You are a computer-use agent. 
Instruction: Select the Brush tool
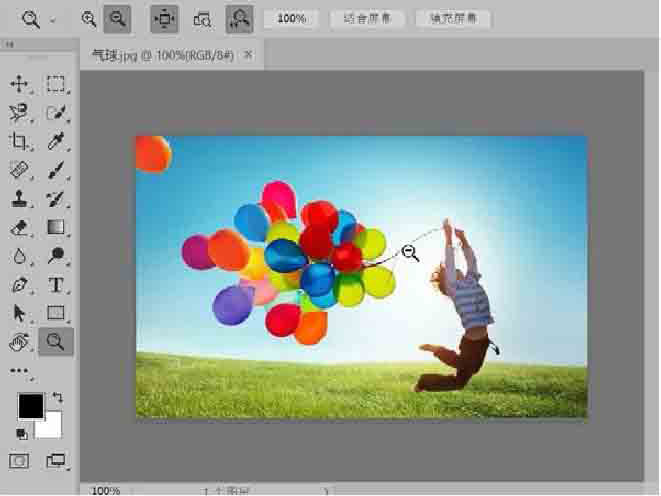click(x=56, y=170)
